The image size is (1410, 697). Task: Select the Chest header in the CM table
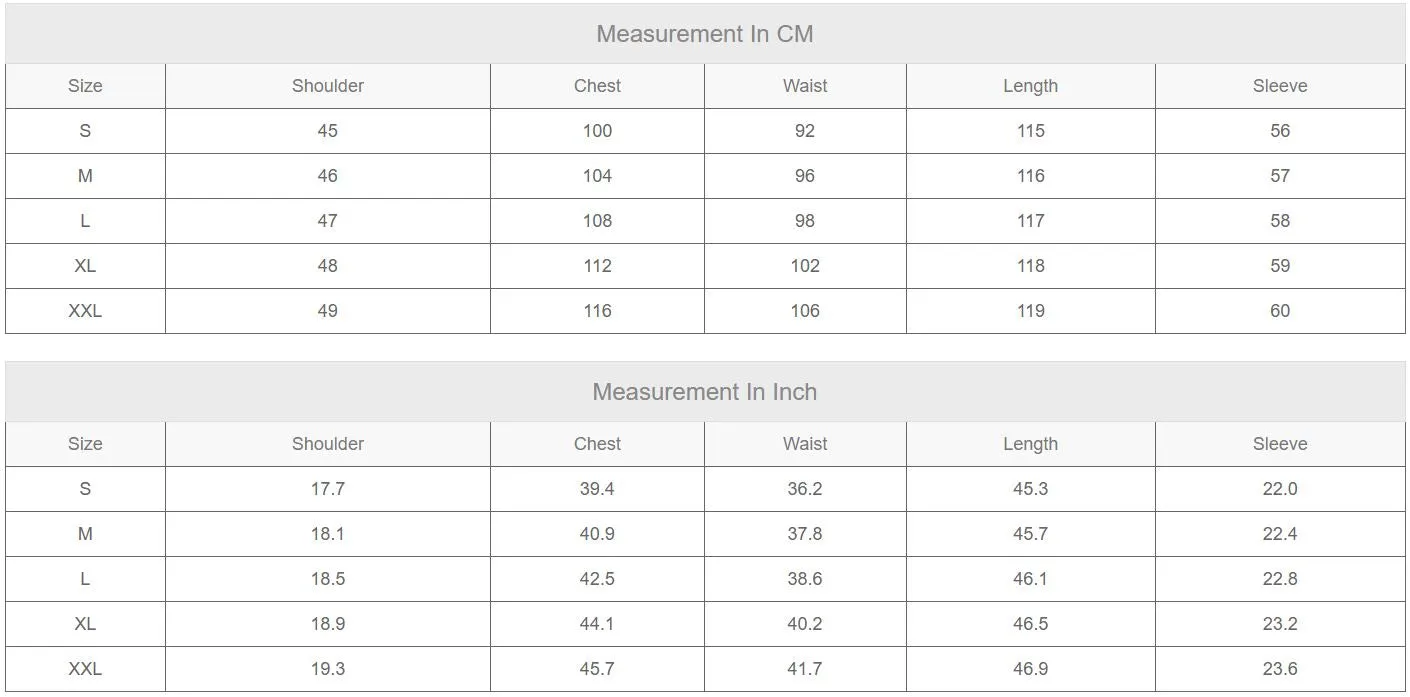pos(597,86)
